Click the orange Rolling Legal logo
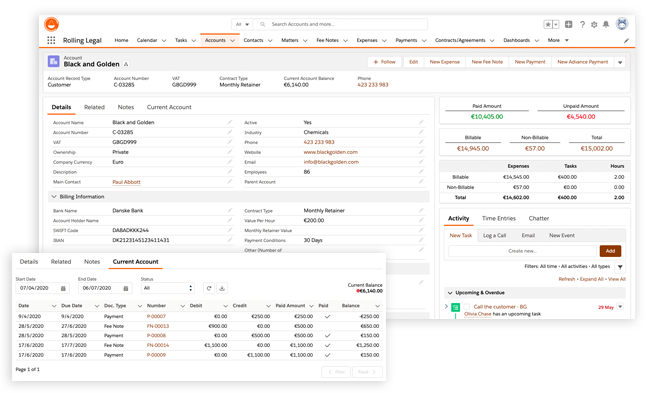The height and width of the screenshot is (393, 647). pos(52,24)
